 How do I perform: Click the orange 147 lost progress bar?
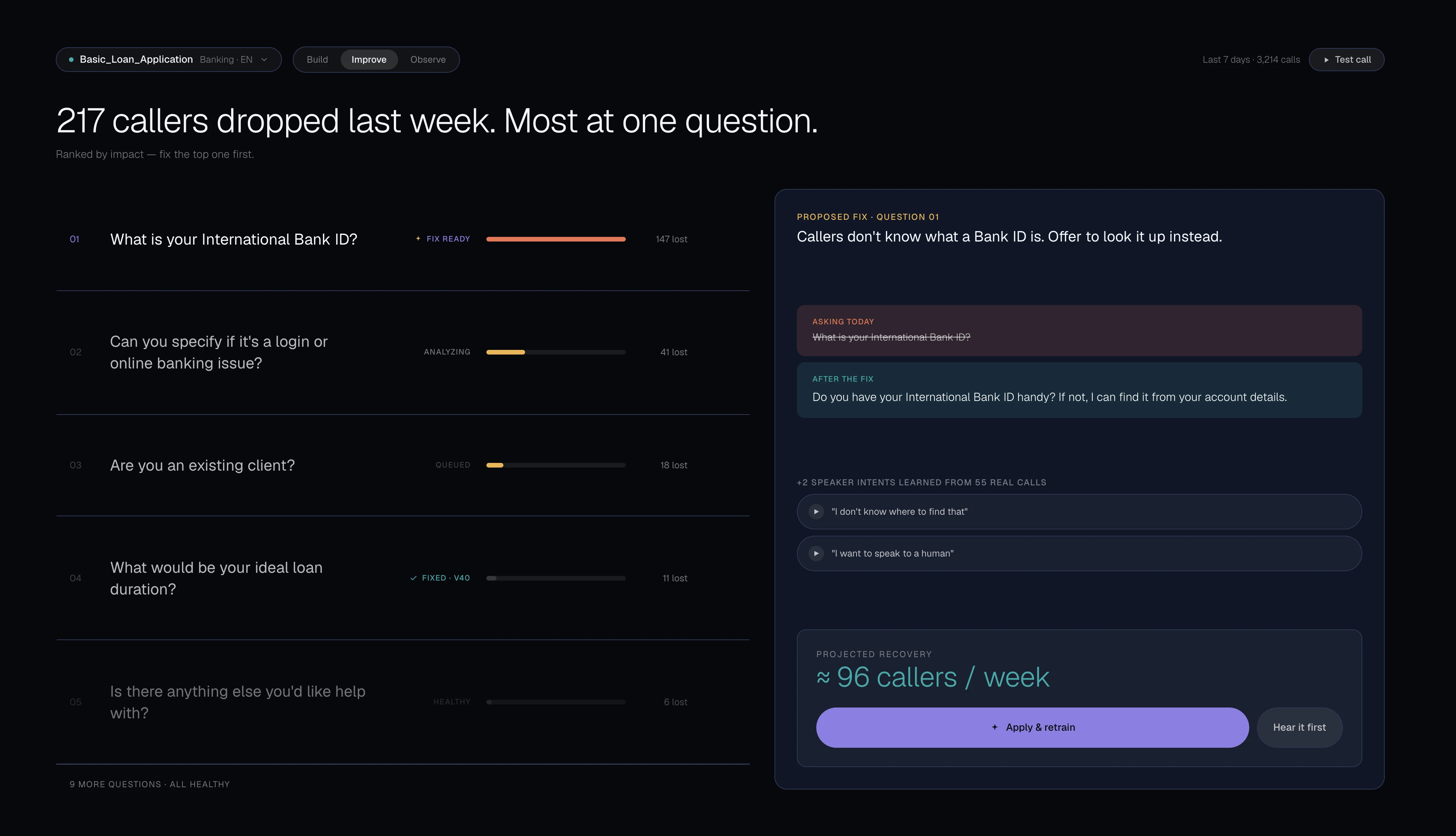click(555, 239)
